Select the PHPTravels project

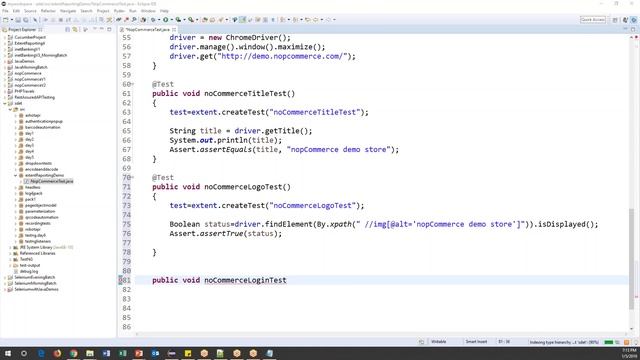click(24, 91)
